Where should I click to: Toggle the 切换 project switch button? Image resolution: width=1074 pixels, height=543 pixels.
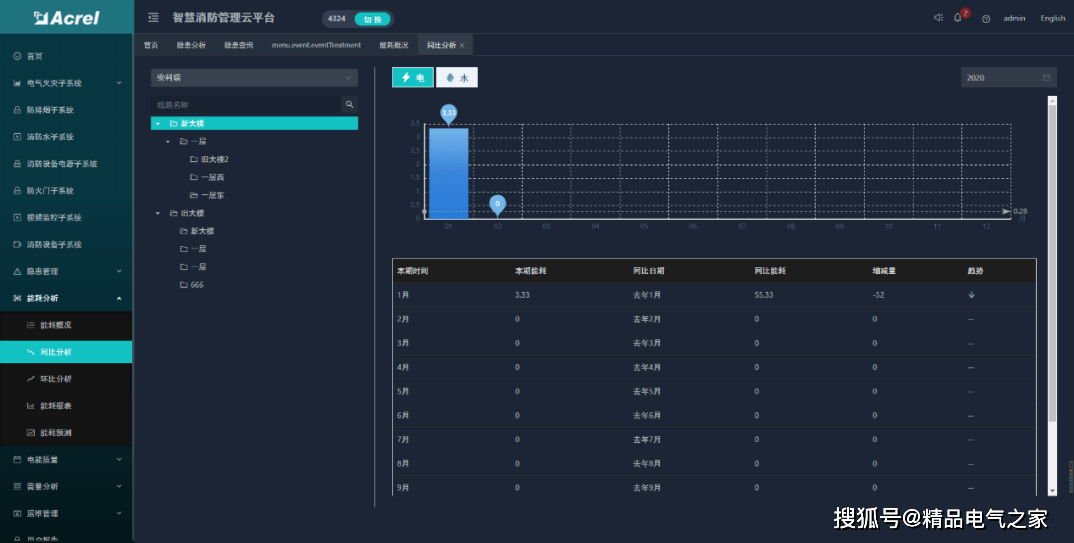click(x=372, y=19)
